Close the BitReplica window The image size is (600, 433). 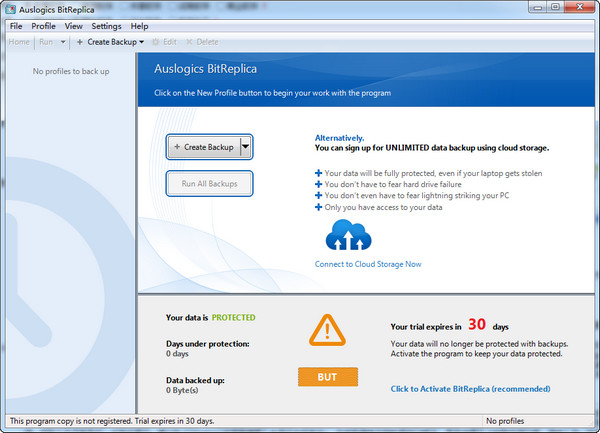[579, 7]
